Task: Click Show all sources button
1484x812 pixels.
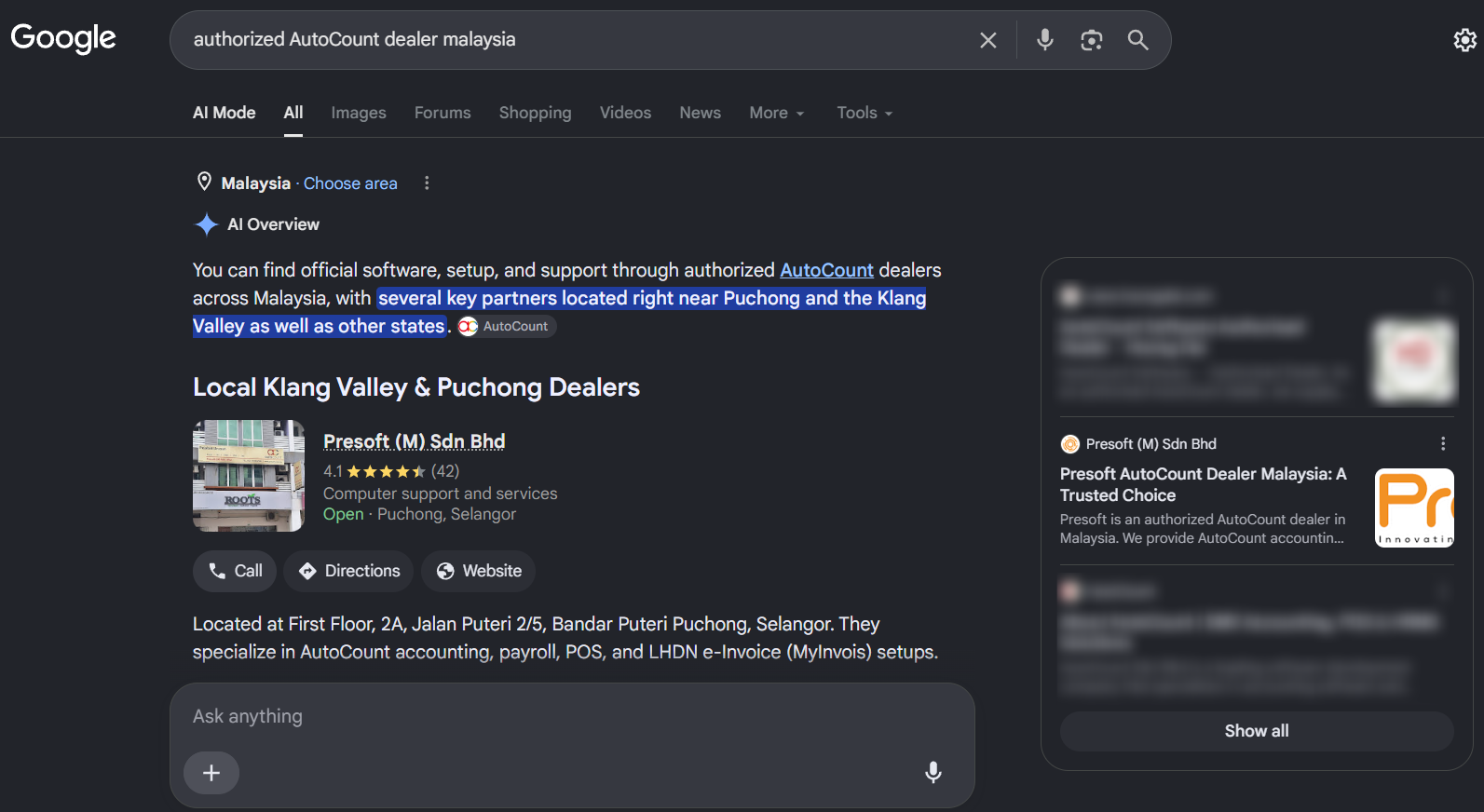Action: [1257, 731]
